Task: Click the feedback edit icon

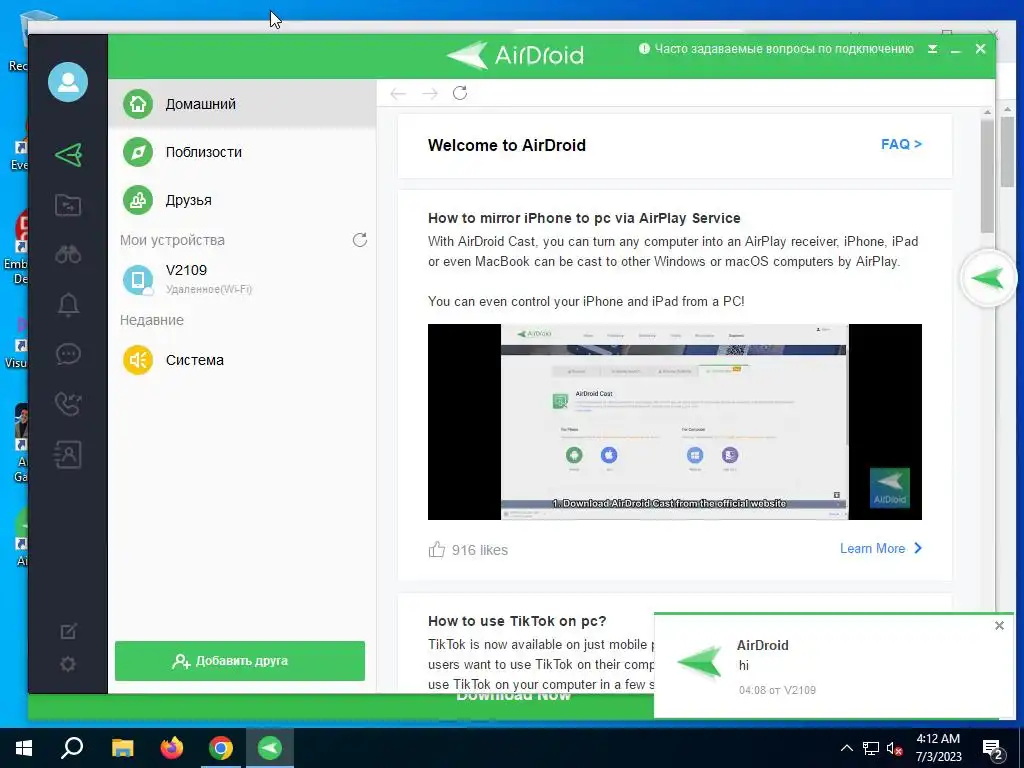Action: tap(69, 632)
